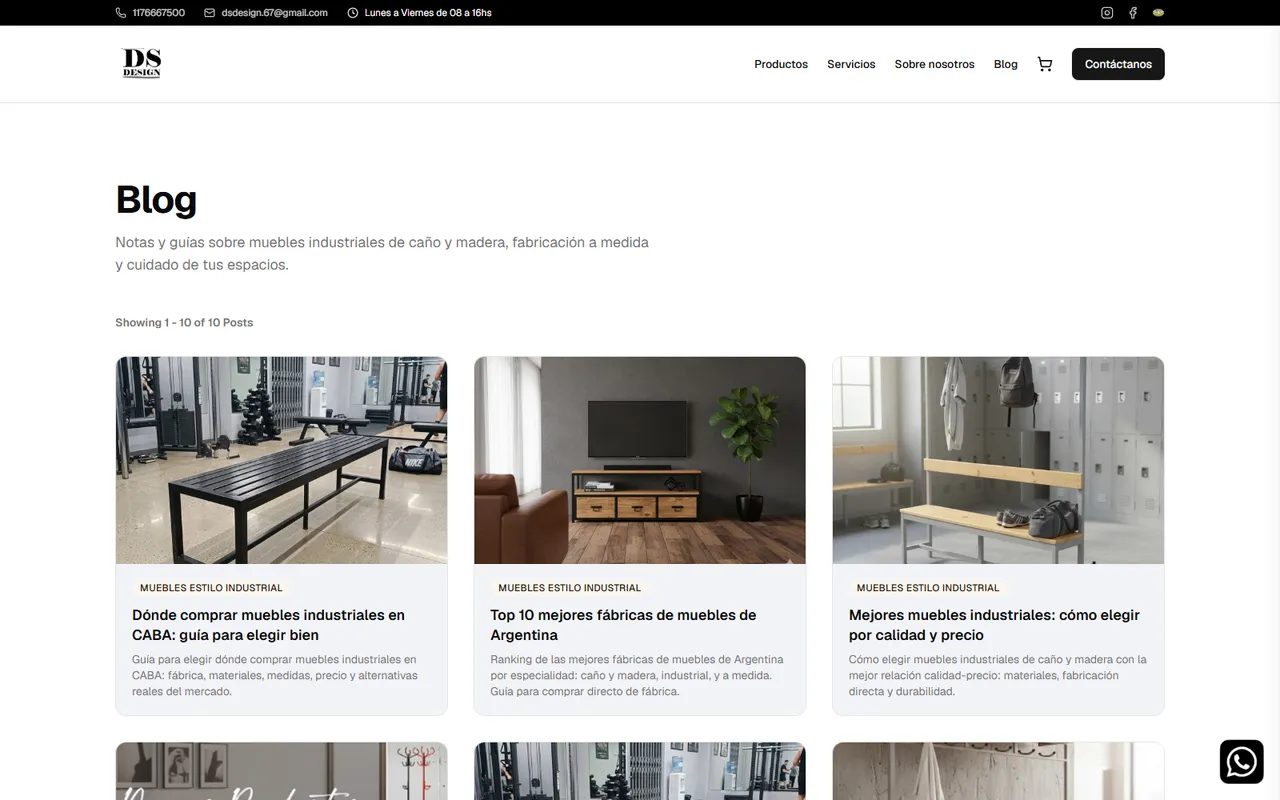Click the category tag on the Top 10 card

tap(569, 588)
